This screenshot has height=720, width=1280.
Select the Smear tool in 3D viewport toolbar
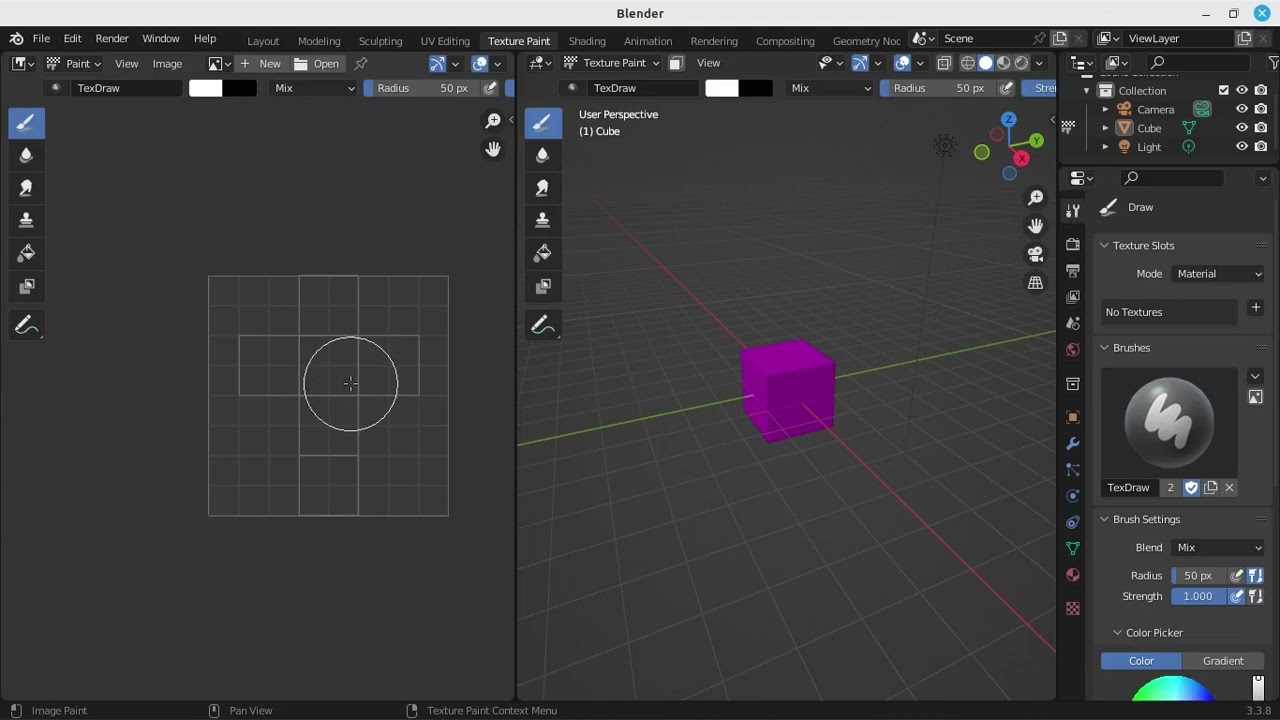point(542,188)
